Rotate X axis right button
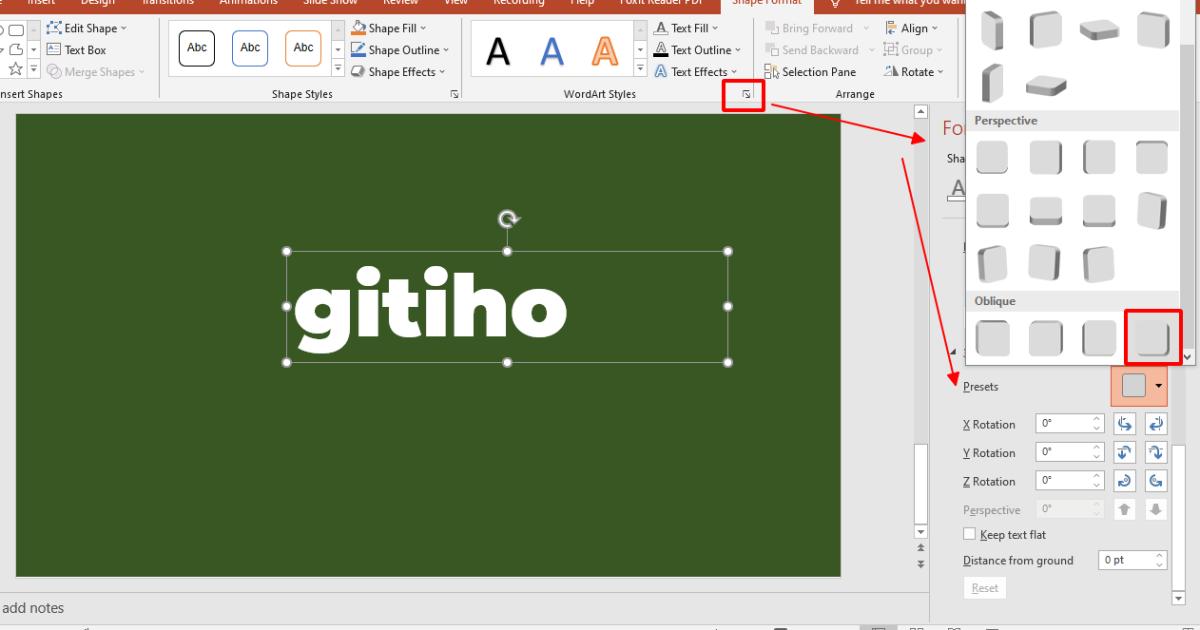Screen dimensions: 1200x630 1156,424
